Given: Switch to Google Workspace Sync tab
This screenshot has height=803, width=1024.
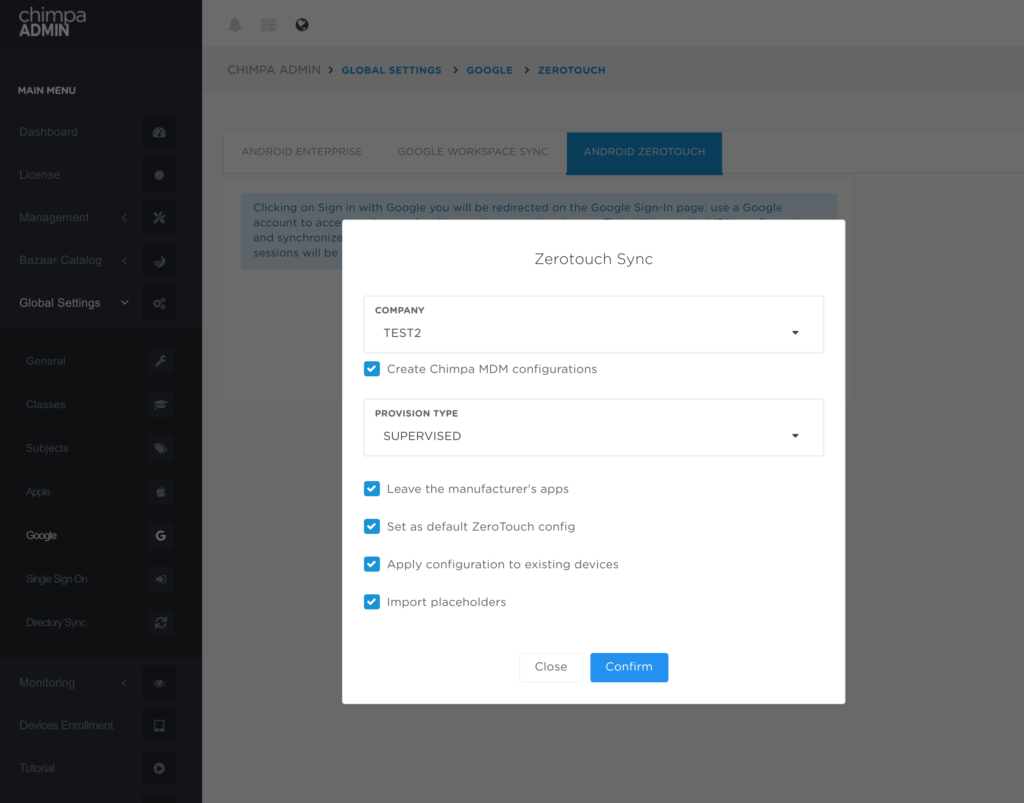Looking at the screenshot, I should 473,152.
